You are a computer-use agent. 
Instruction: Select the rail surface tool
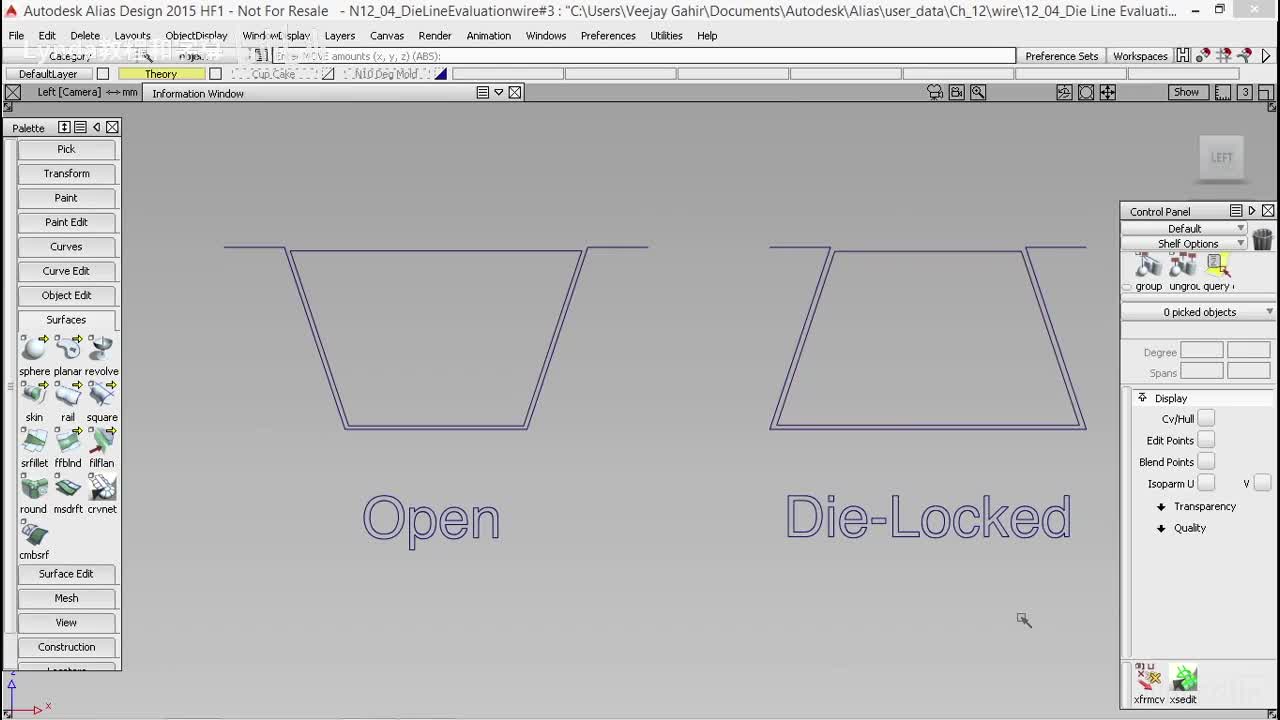click(x=68, y=394)
